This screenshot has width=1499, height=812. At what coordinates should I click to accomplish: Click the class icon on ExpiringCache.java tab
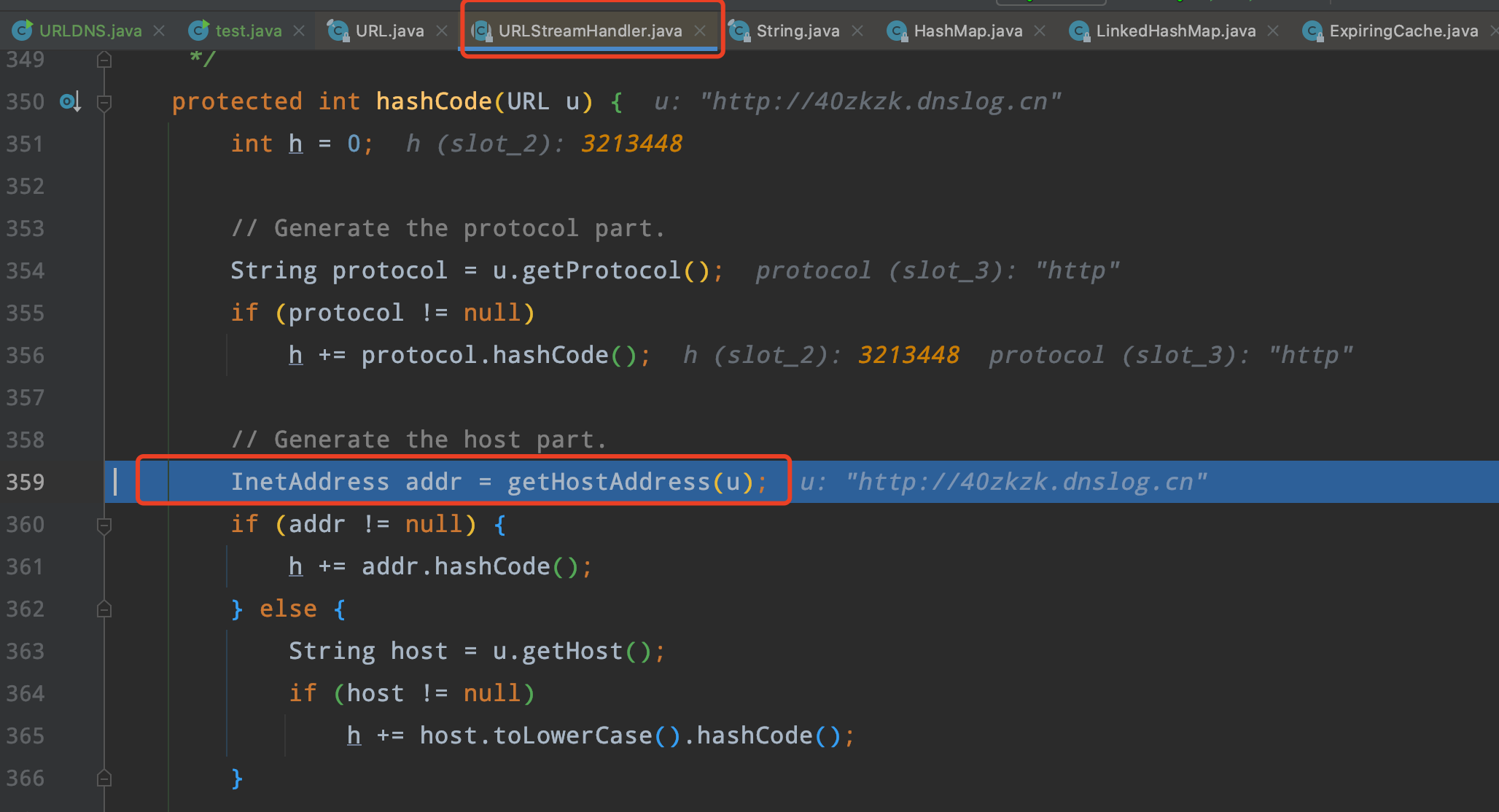pyautogui.click(x=1312, y=31)
